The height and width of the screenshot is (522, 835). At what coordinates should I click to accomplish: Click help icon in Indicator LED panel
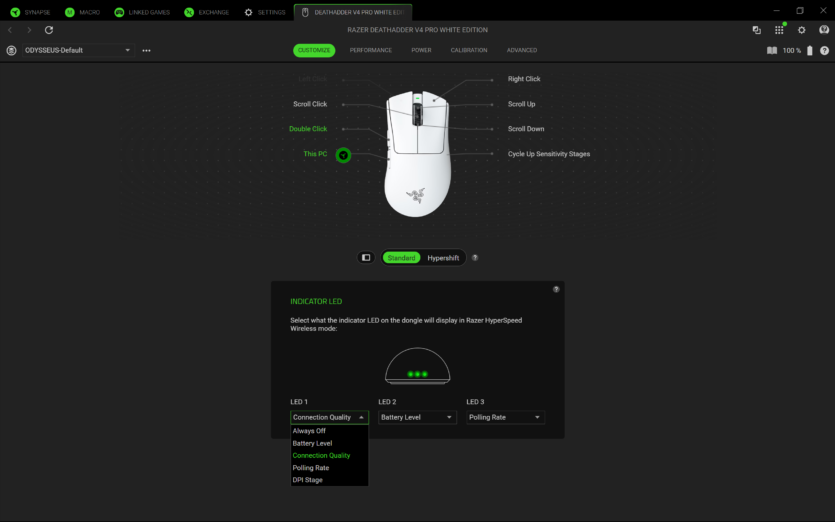[556, 289]
